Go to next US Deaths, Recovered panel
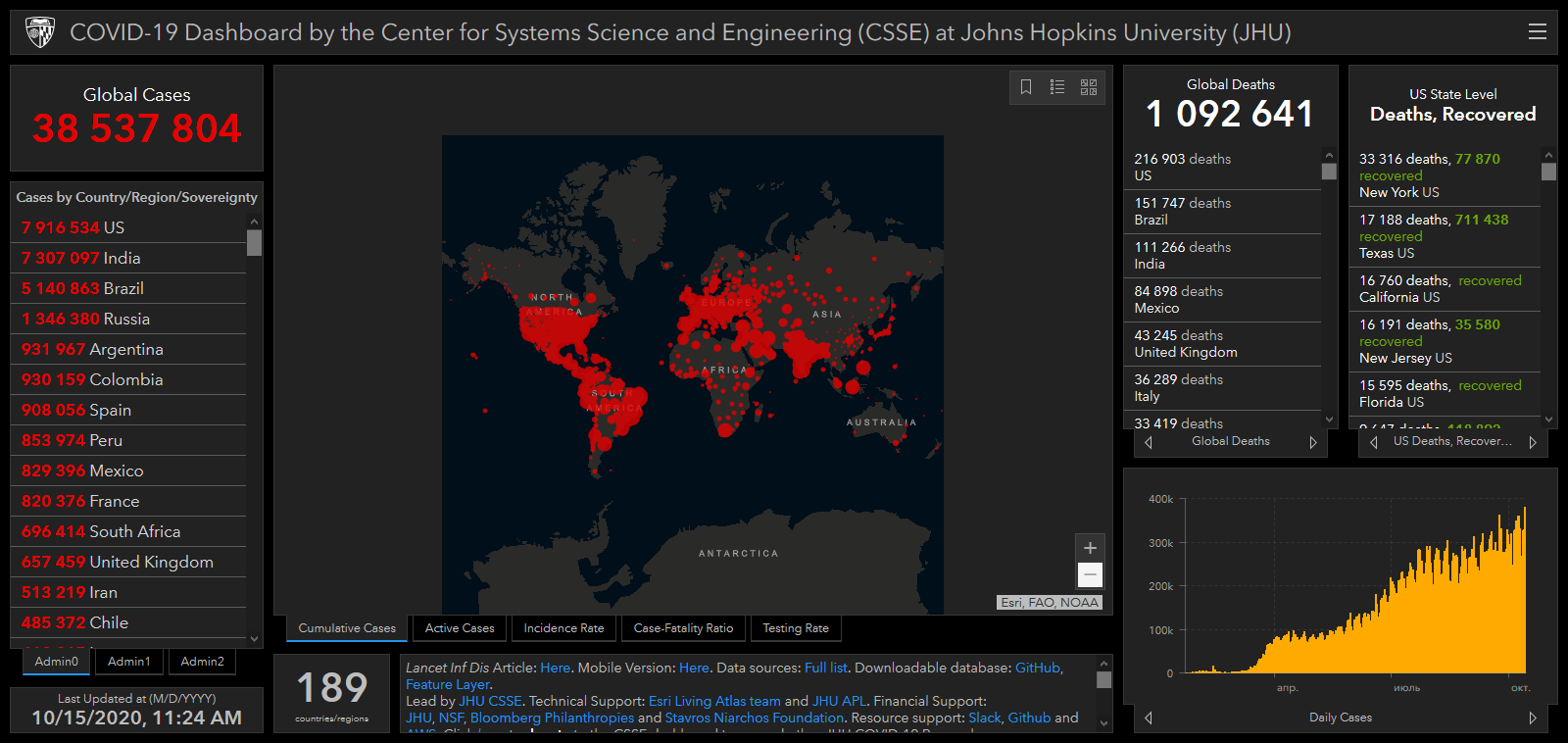Image resolution: width=1568 pixels, height=743 pixels. [x=1533, y=442]
